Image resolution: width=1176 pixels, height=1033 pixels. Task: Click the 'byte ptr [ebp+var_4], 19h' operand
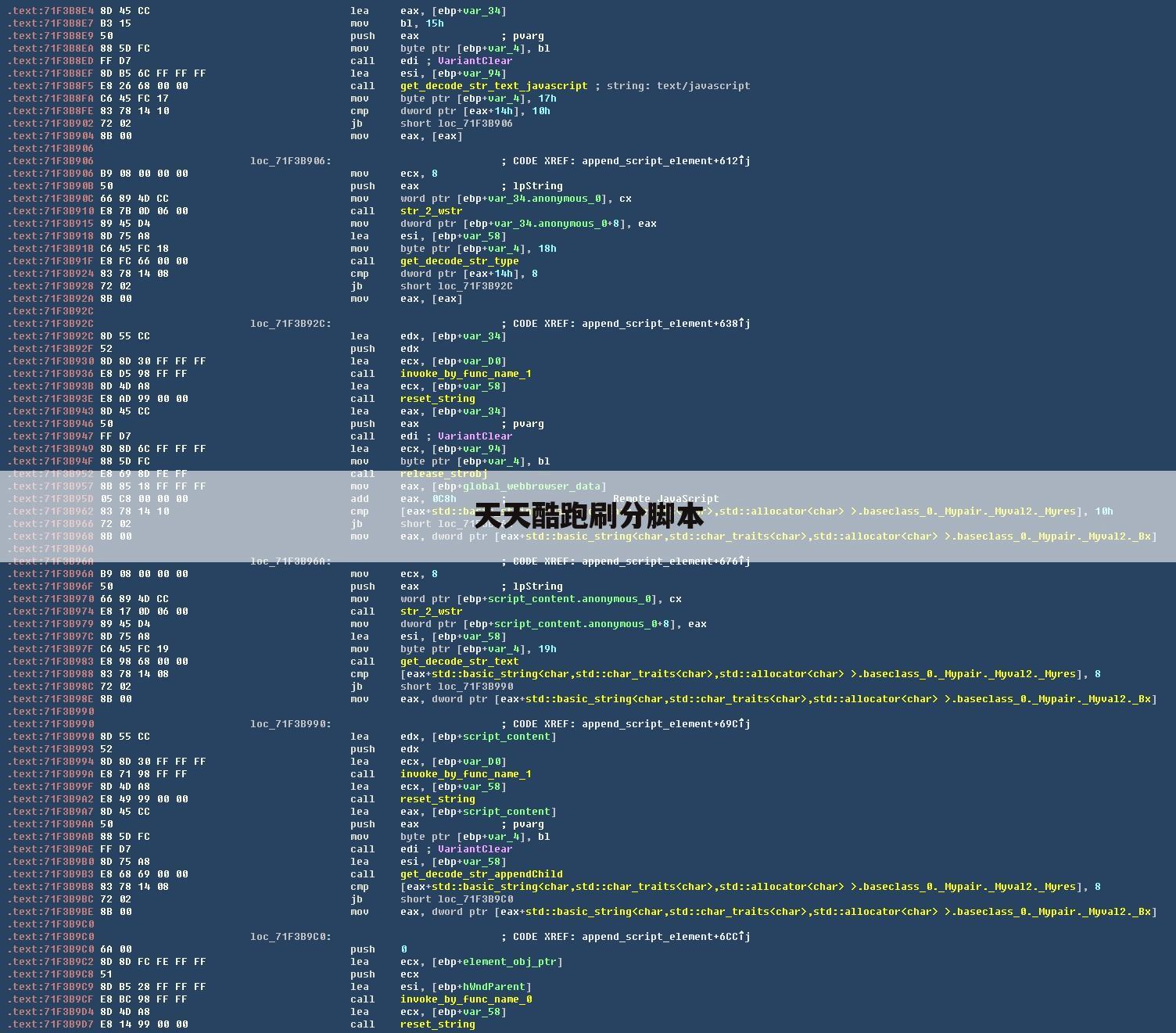(478, 649)
